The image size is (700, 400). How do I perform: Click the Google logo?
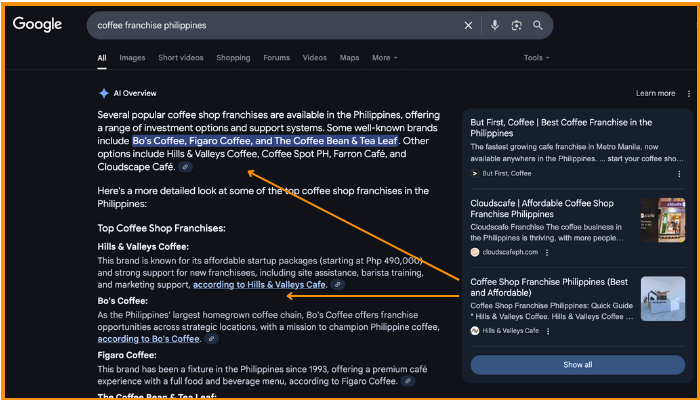tap(37, 24)
